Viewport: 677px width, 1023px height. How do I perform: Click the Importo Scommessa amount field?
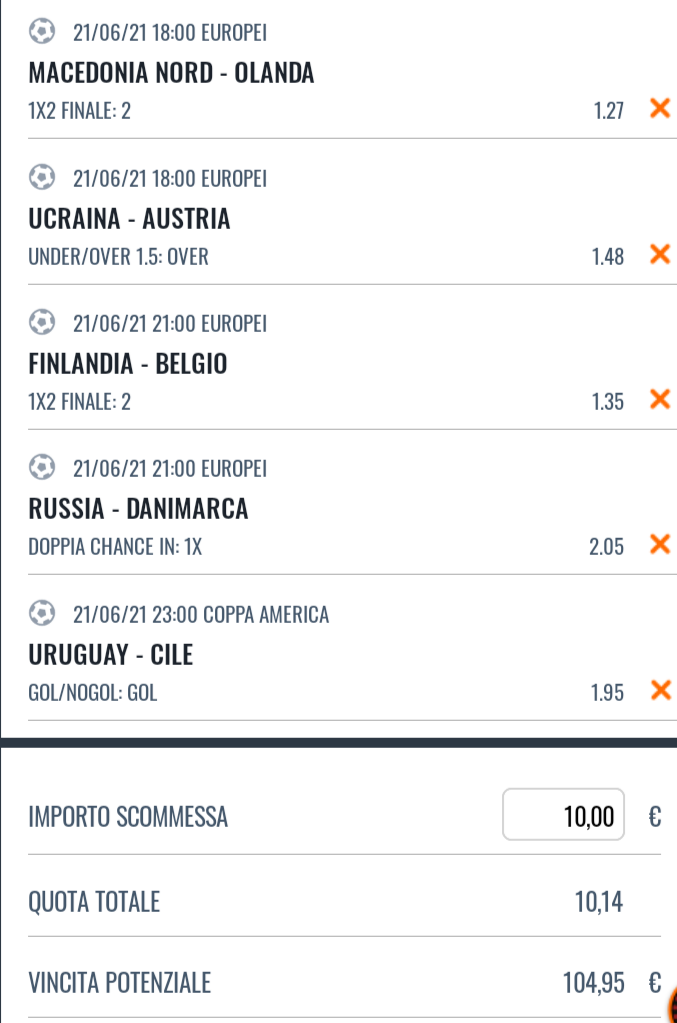563,816
